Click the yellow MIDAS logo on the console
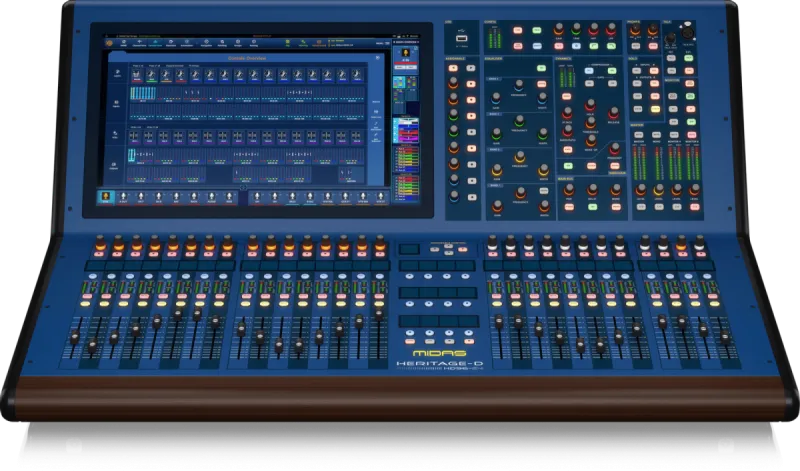The width and height of the screenshot is (800, 471). 439,353
